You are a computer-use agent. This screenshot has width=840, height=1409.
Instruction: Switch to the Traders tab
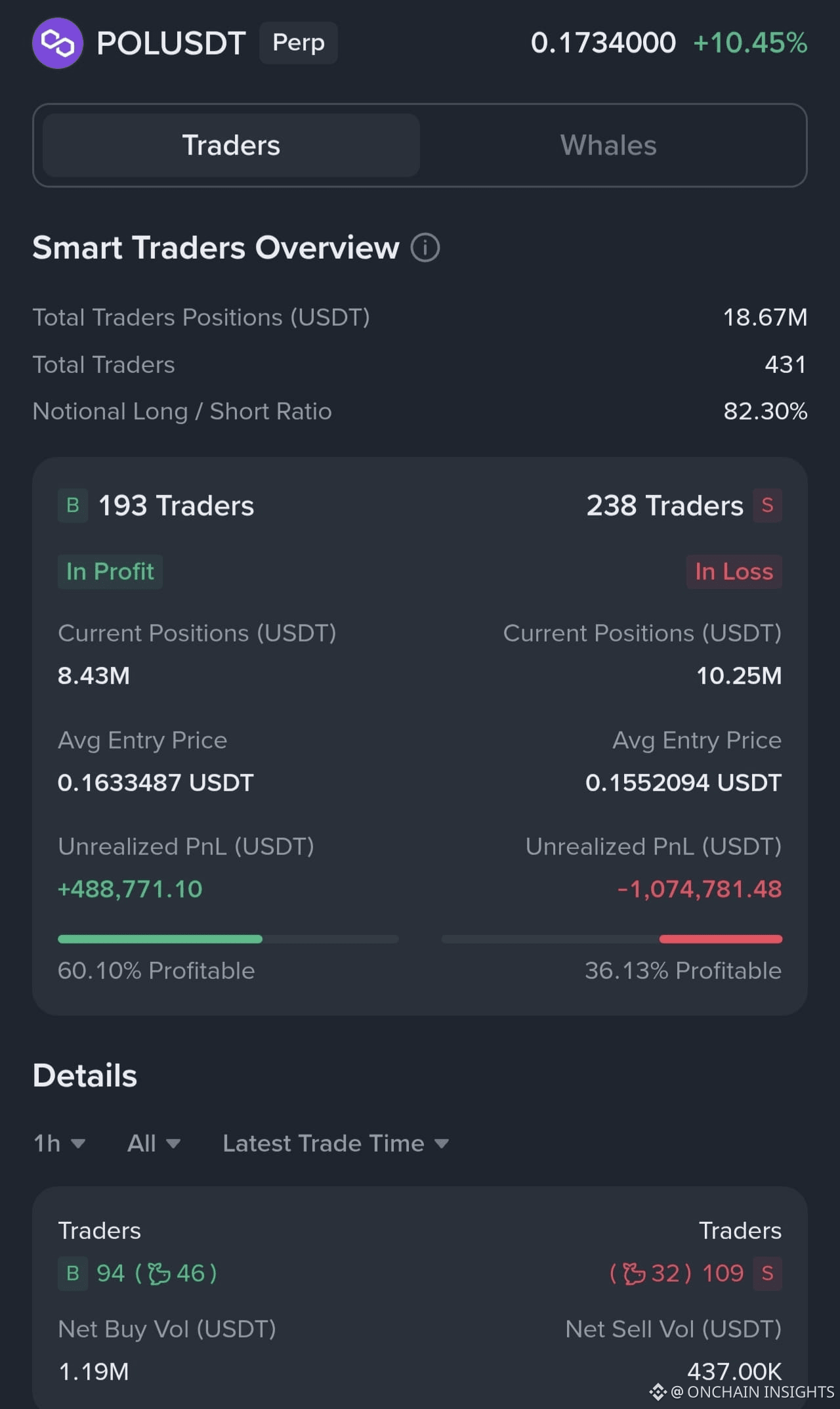tap(231, 145)
